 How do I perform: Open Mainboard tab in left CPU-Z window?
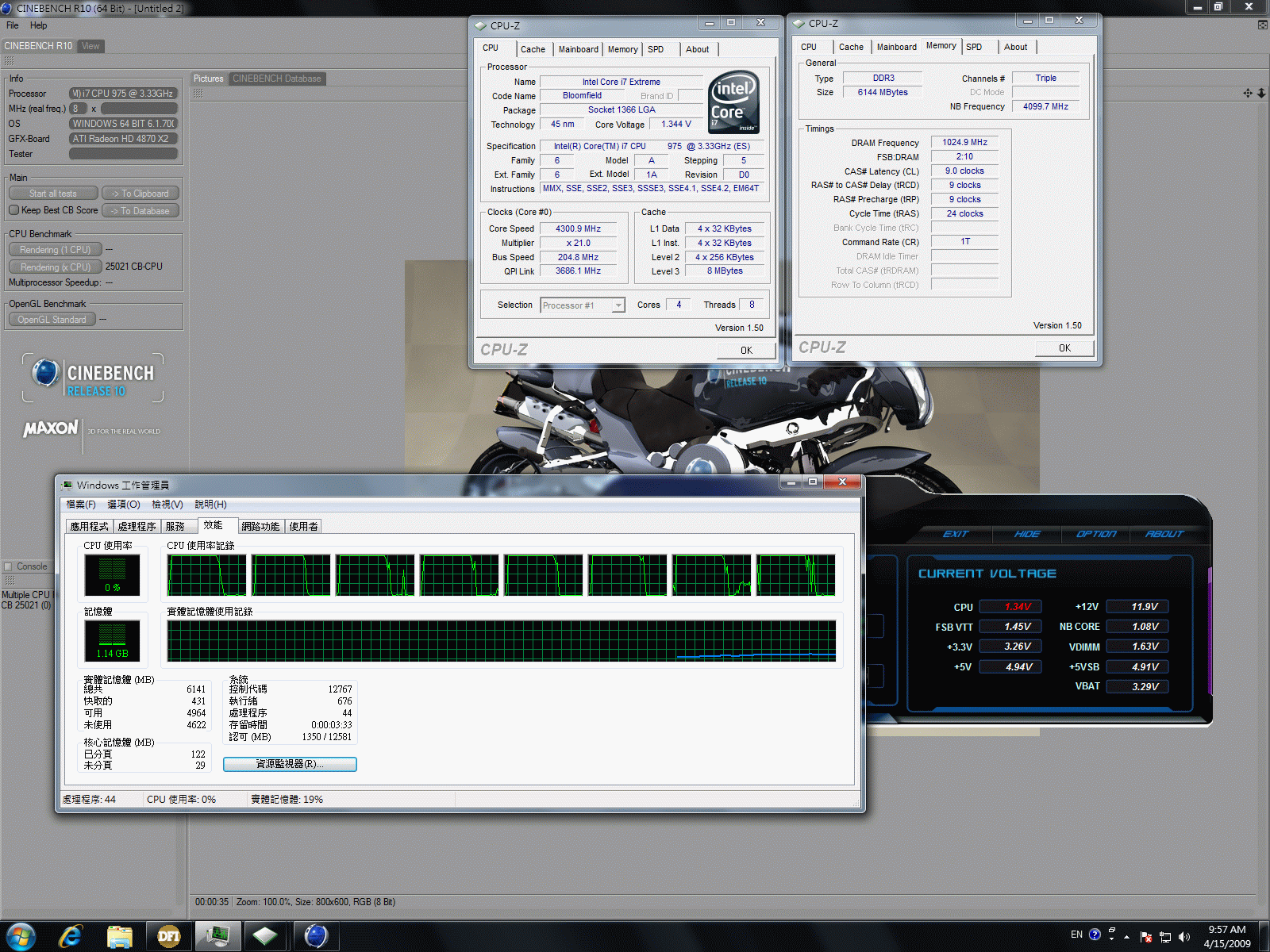(579, 49)
